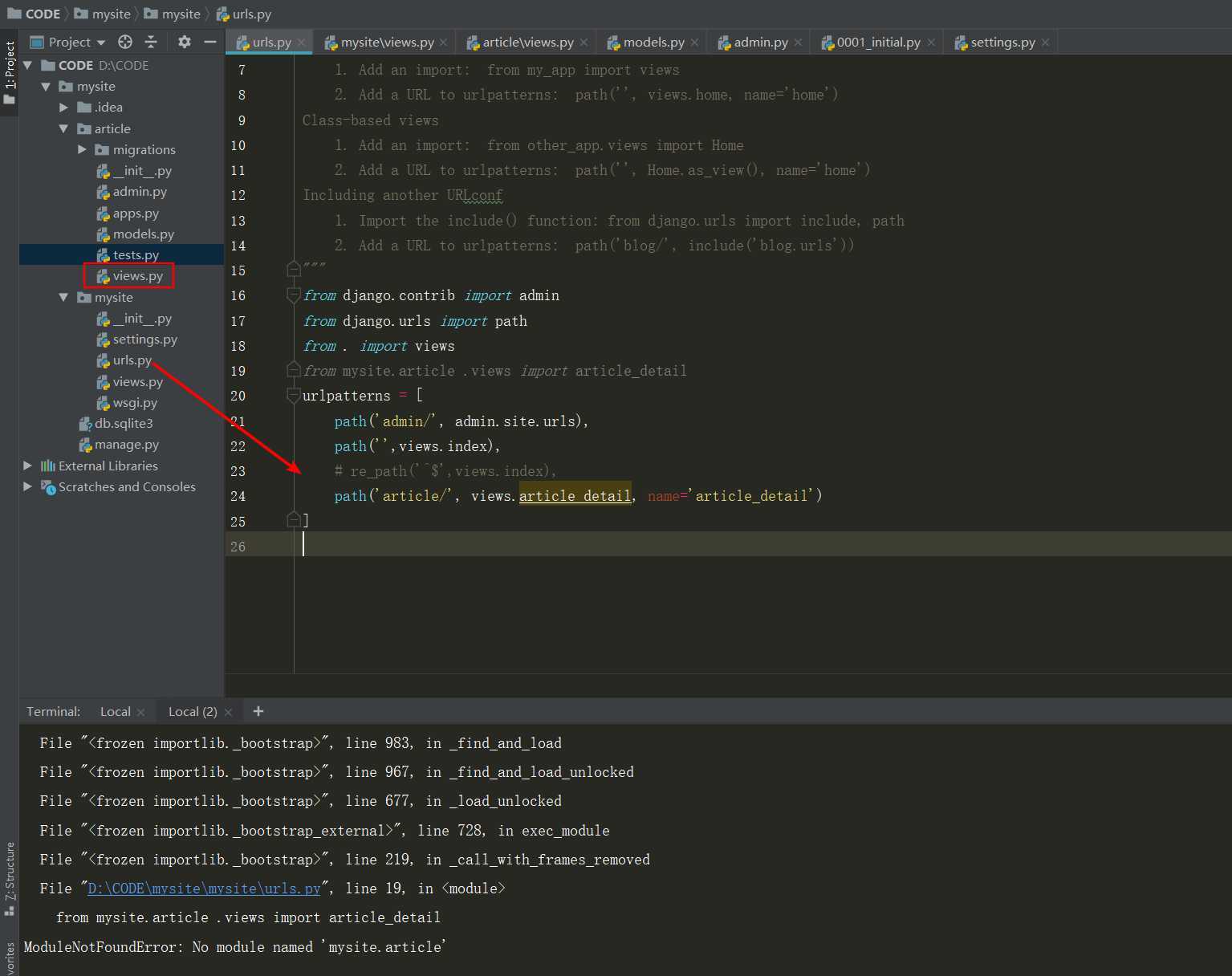Collapse the article folder
Screen dimensions: 1232x976
63,128
